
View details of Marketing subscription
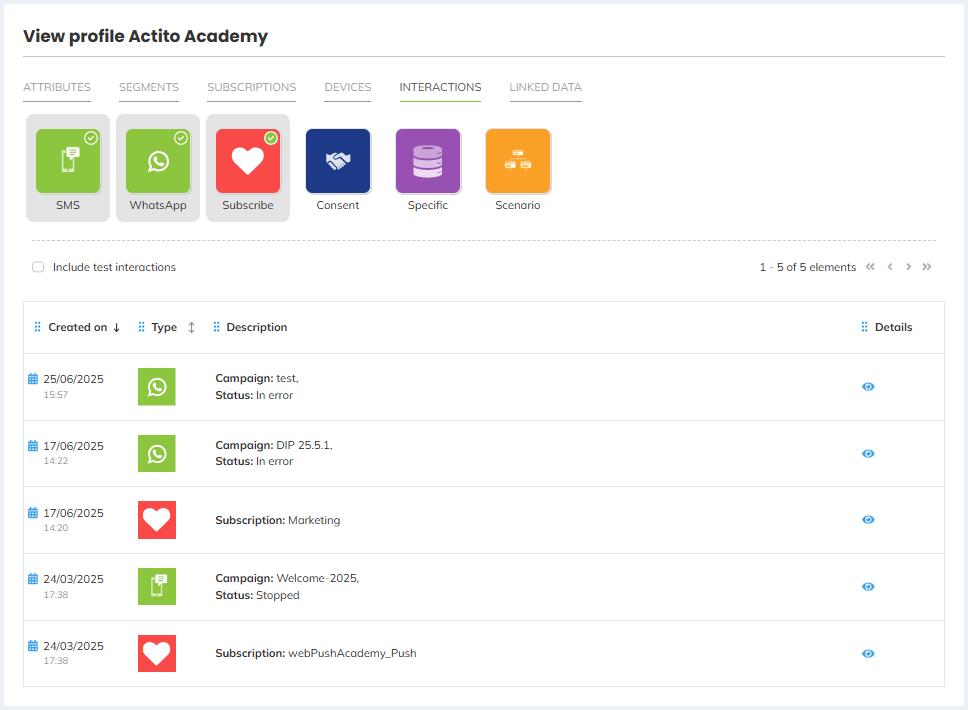pos(868,520)
